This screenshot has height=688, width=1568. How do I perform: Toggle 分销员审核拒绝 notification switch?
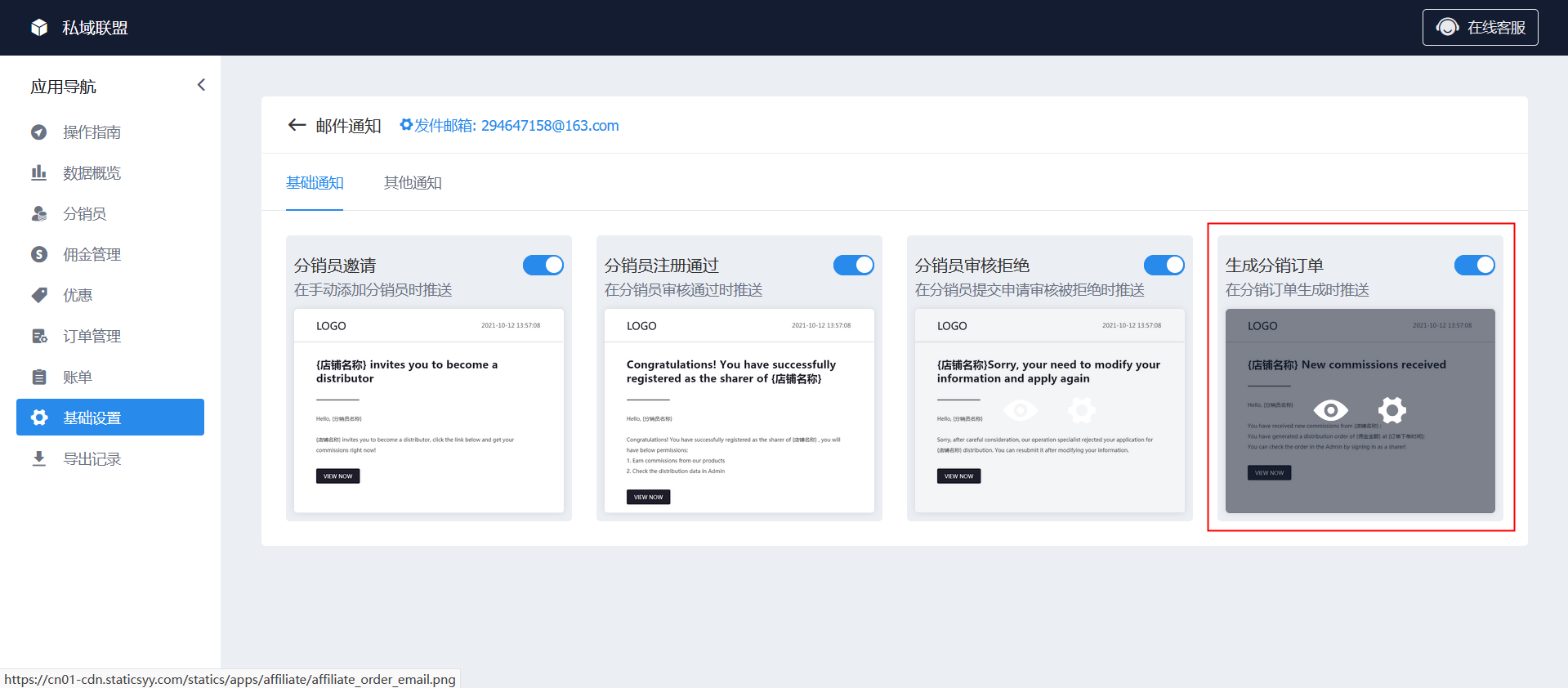coord(1164,265)
